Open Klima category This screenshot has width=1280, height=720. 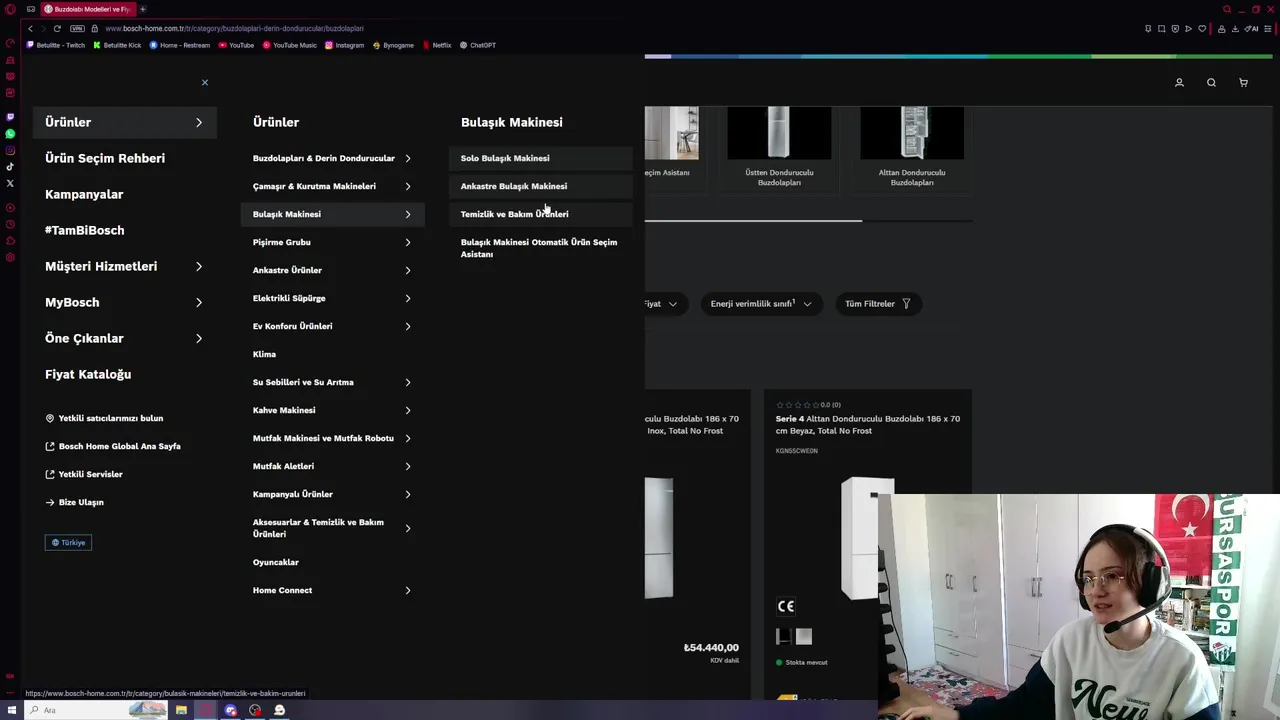tap(264, 354)
